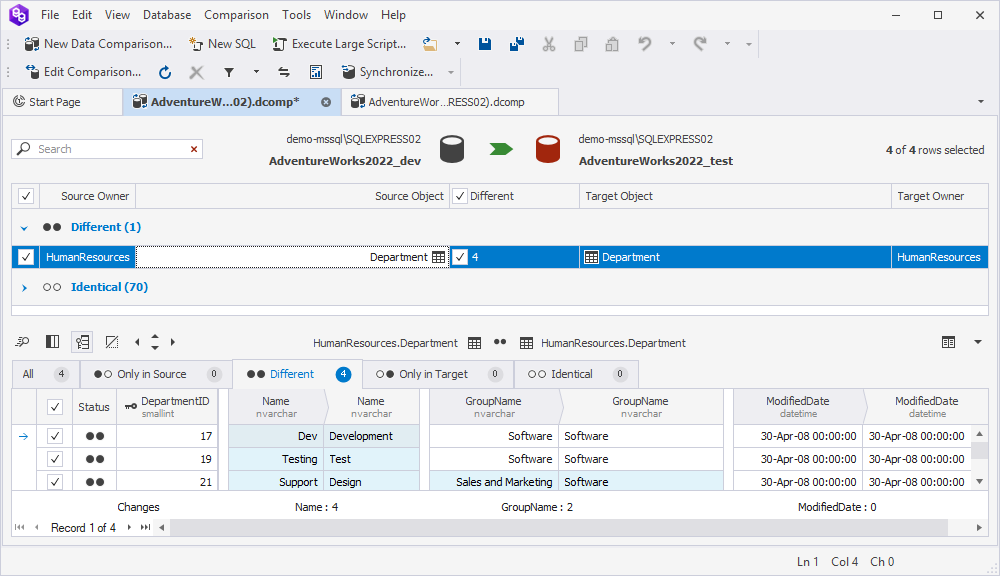Click the filter funnel icon
1000x576 pixels.
[x=229, y=72]
